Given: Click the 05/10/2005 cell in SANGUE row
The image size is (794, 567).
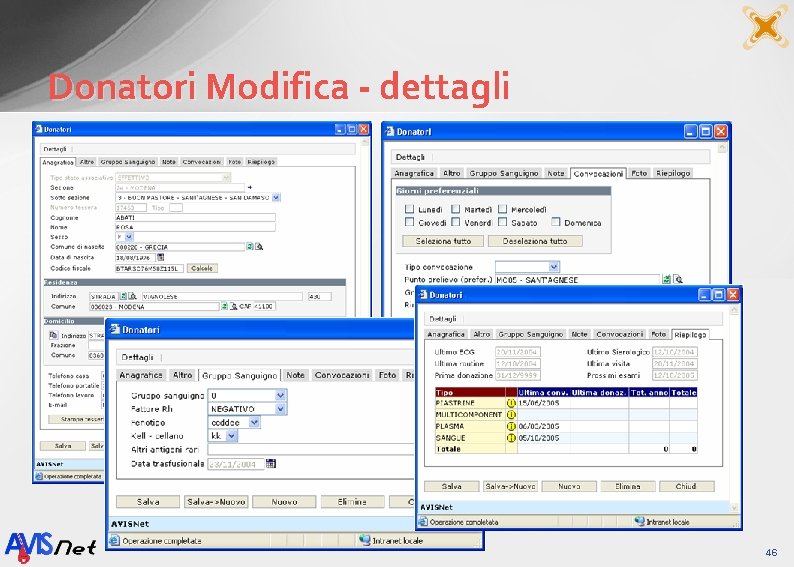Looking at the screenshot, I should [x=543, y=438].
